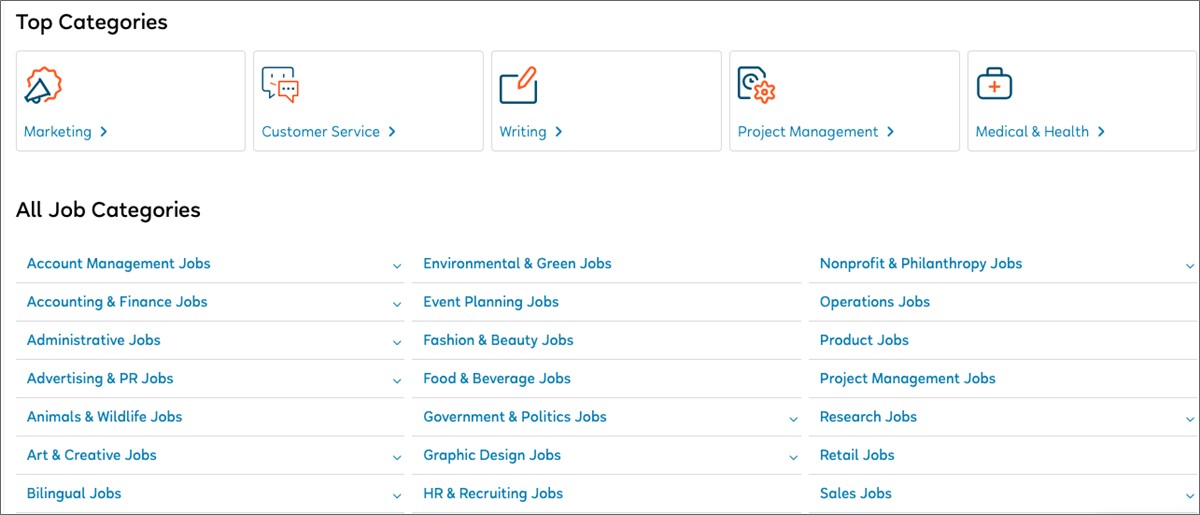Open Account Management Jobs link
The height and width of the screenshot is (515, 1200).
(x=119, y=264)
